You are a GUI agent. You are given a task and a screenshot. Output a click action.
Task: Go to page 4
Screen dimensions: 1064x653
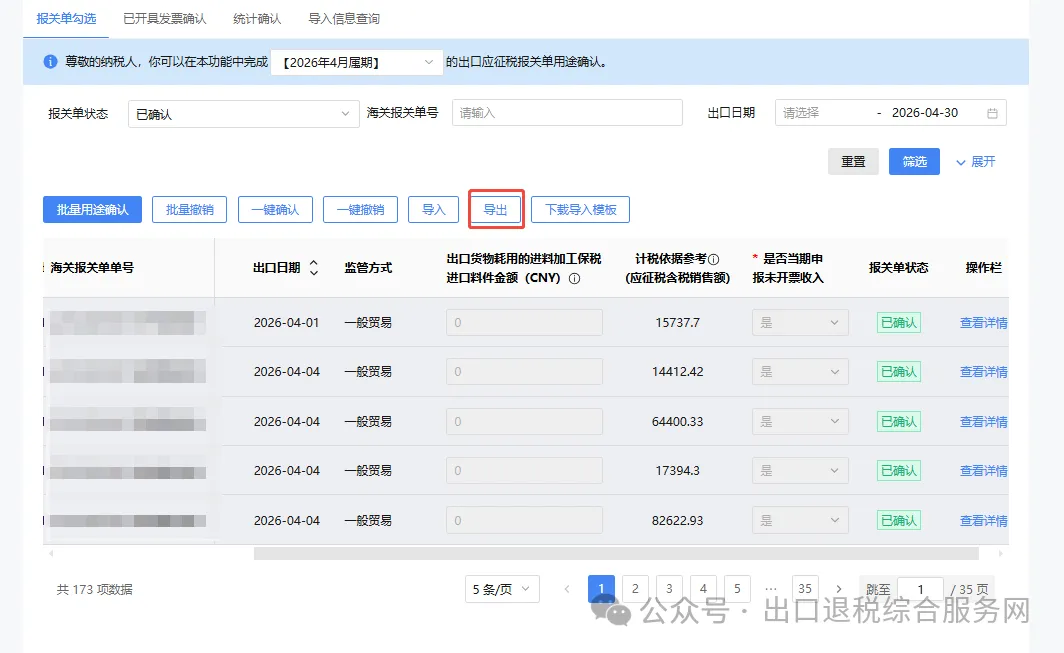pyautogui.click(x=703, y=589)
